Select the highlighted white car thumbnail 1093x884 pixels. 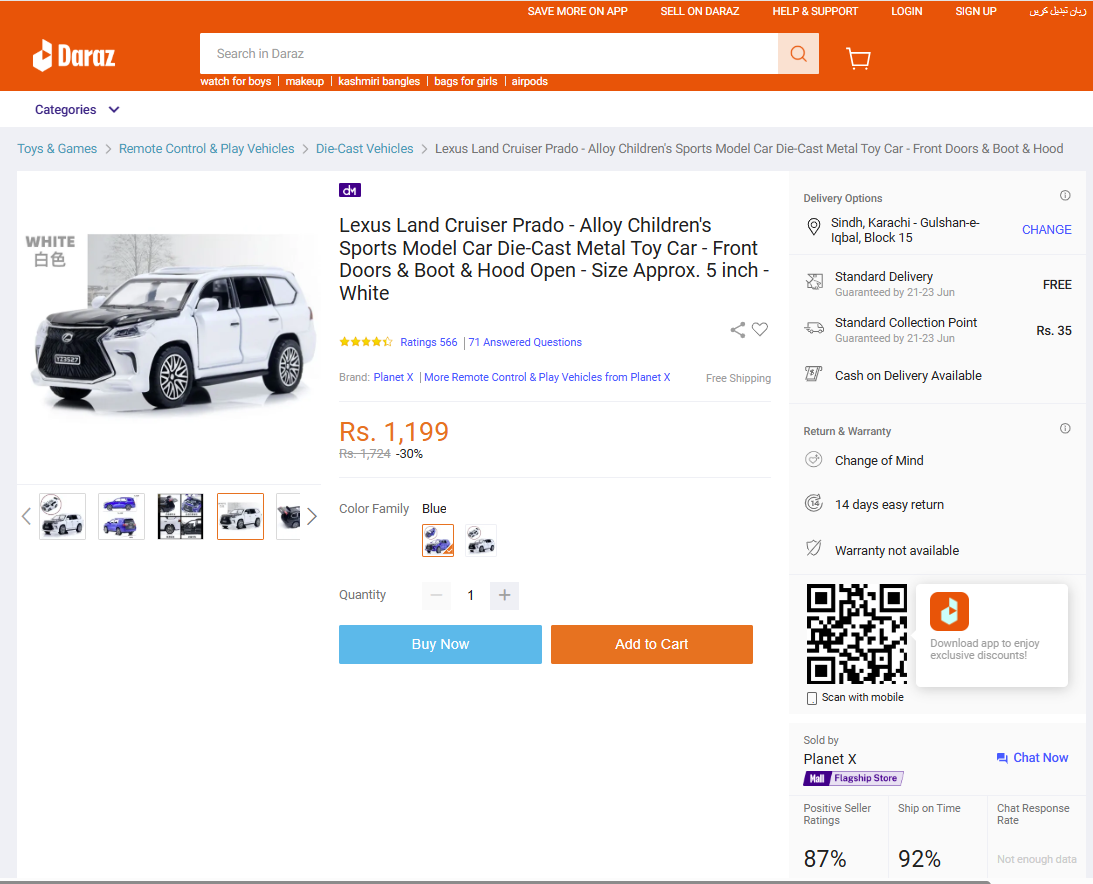pyautogui.click(x=240, y=517)
